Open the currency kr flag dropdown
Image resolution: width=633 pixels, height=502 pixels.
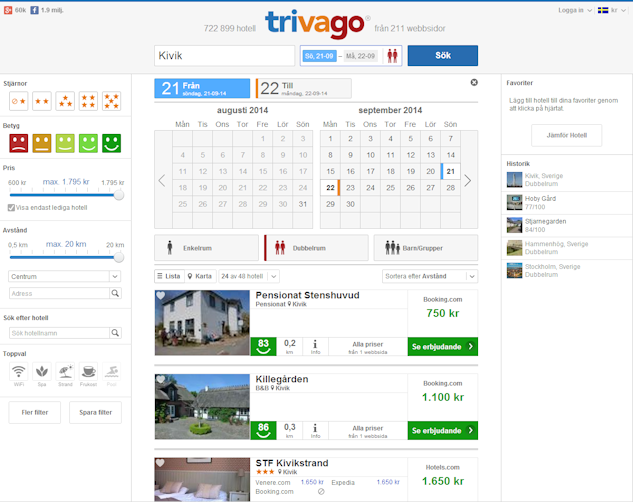click(x=612, y=10)
